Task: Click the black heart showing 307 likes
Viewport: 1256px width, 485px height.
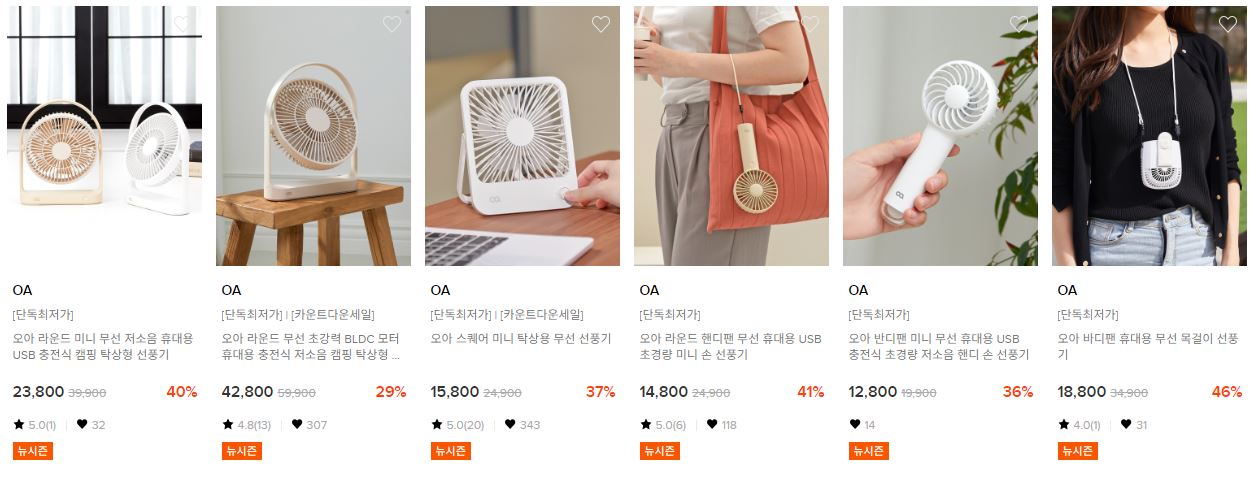Action: click(297, 425)
